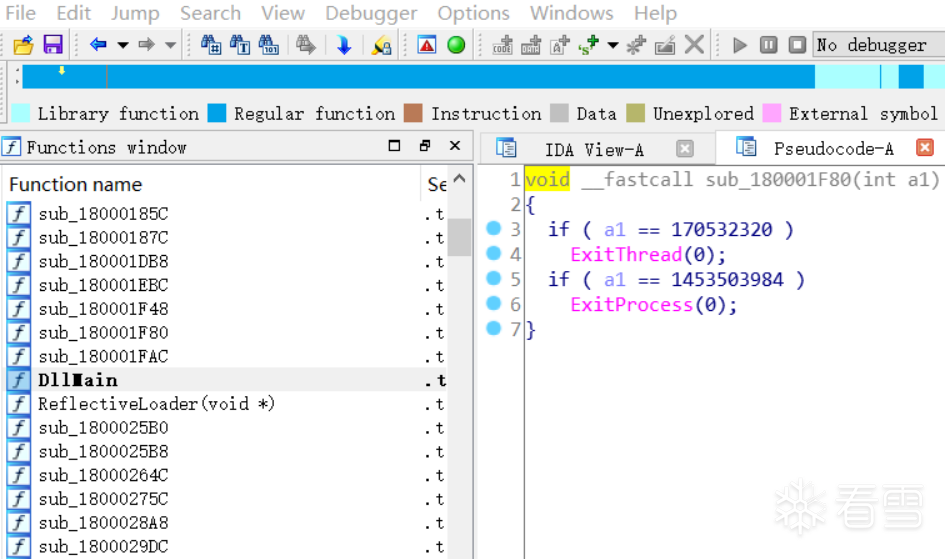Viewport: 945px width, 559px height.
Task: Click the text search binoculars icon
Action: (240, 45)
